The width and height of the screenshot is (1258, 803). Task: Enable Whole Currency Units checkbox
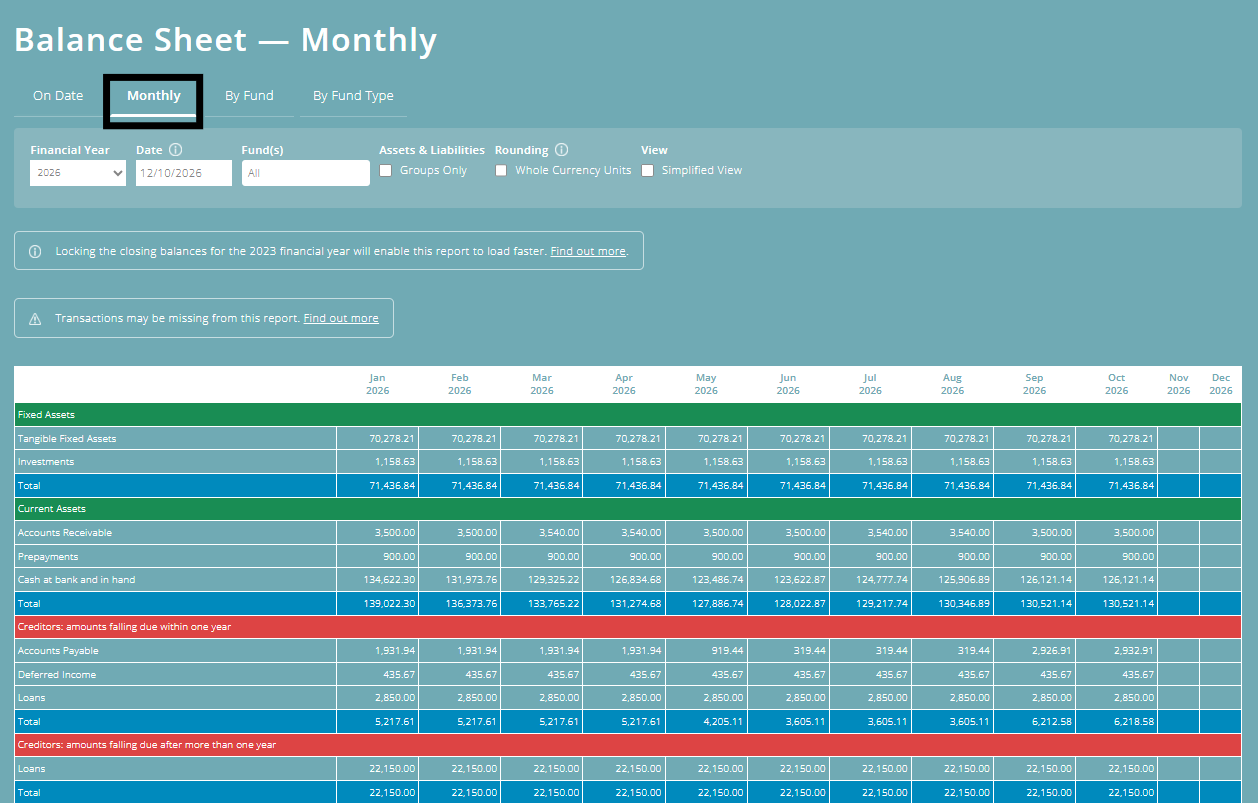click(x=501, y=171)
